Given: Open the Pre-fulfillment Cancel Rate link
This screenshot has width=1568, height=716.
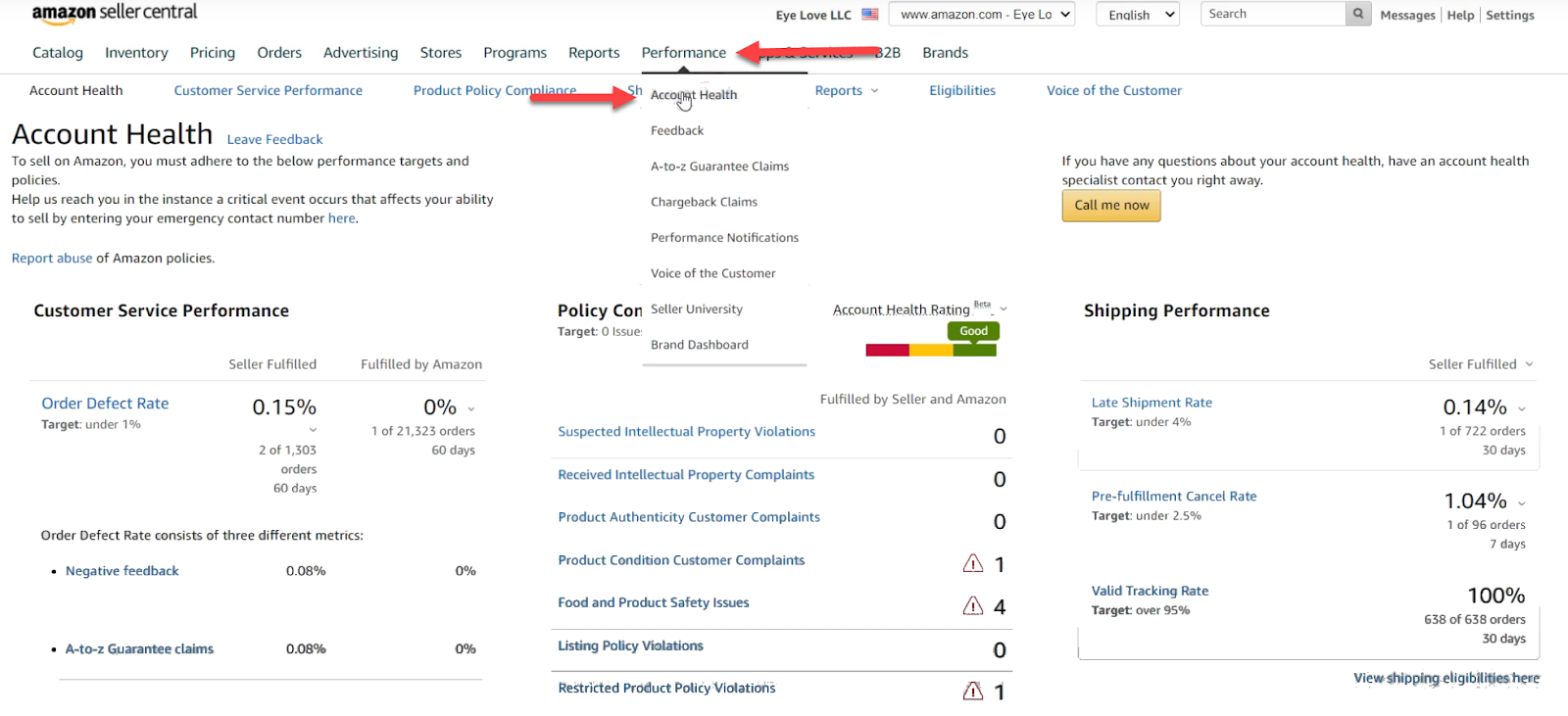Looking at the screenshot, I should click(x=1174, y=497).
